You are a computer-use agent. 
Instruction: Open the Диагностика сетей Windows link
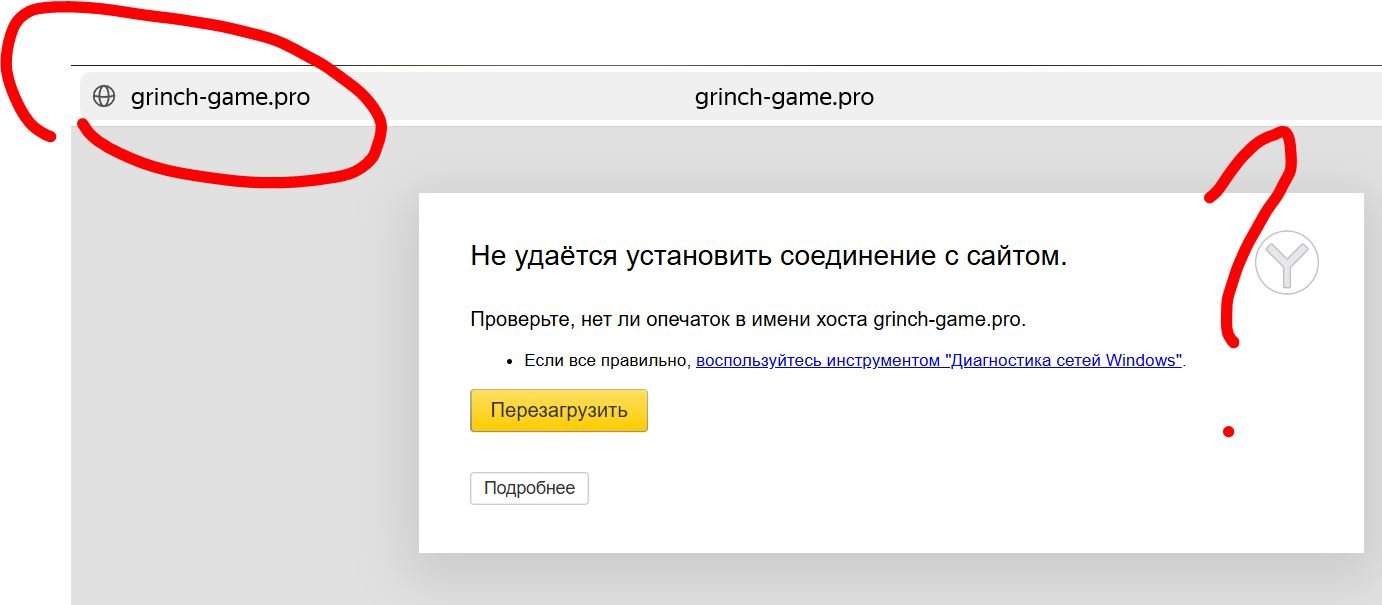point(939,360)
